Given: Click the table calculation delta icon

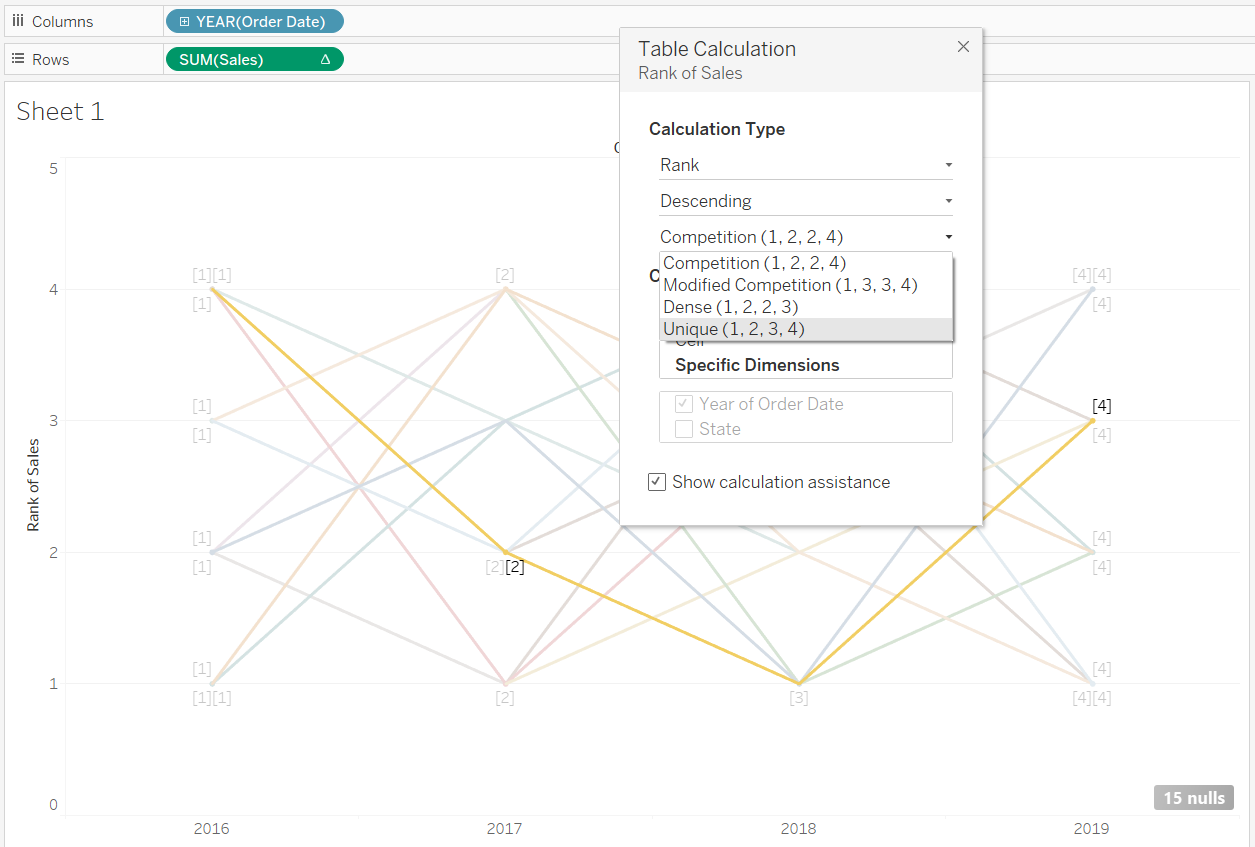Looking at the screenshot, I should coord(325,59).
